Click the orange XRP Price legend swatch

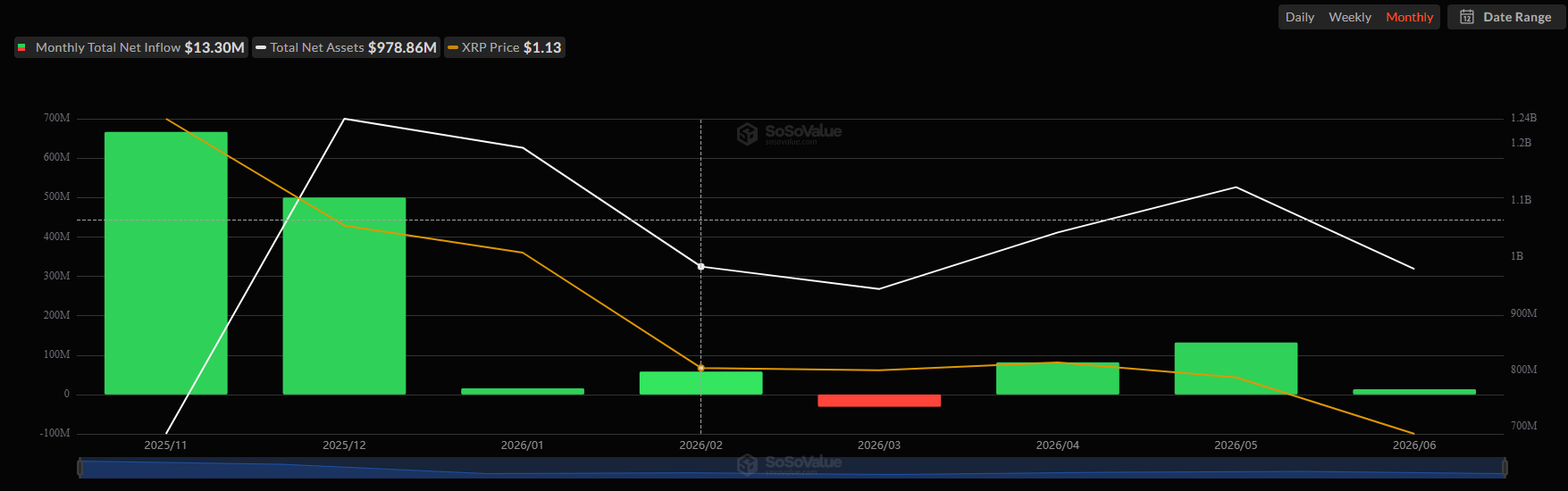click(453, 47)
